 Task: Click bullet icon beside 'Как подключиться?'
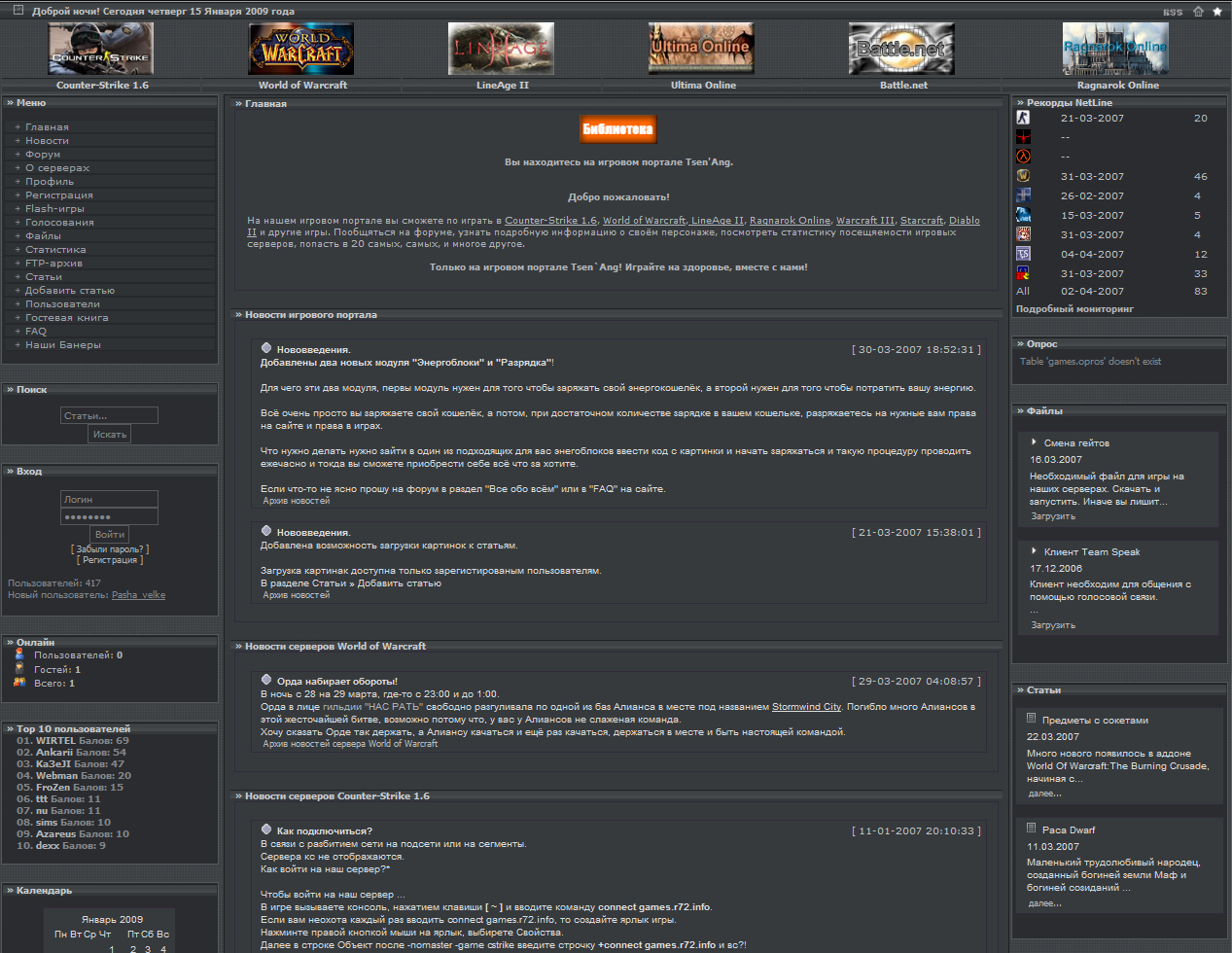pyautogui.click(x=266, y=829)
